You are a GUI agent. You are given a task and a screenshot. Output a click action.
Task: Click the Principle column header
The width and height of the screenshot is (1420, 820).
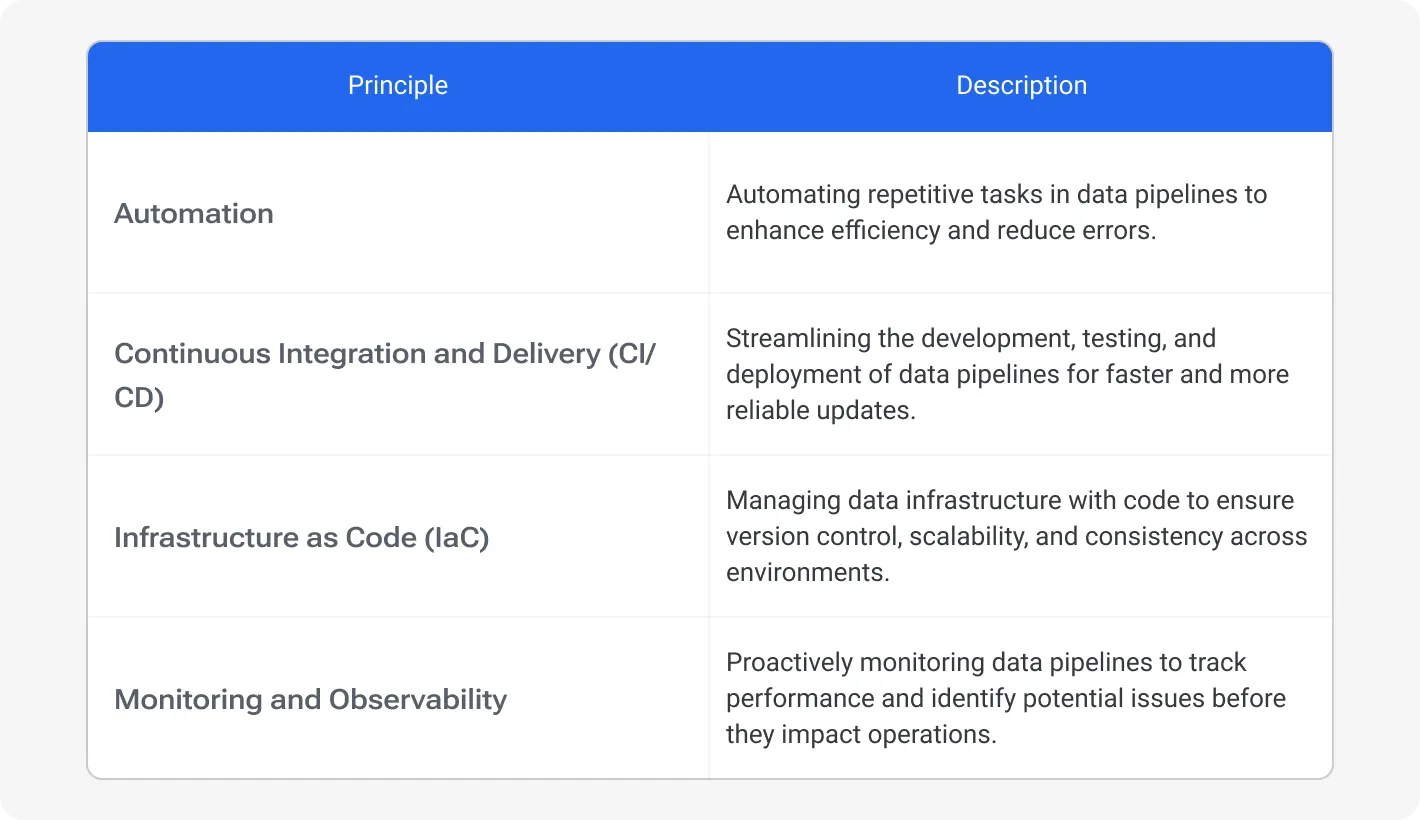[397, 86]
